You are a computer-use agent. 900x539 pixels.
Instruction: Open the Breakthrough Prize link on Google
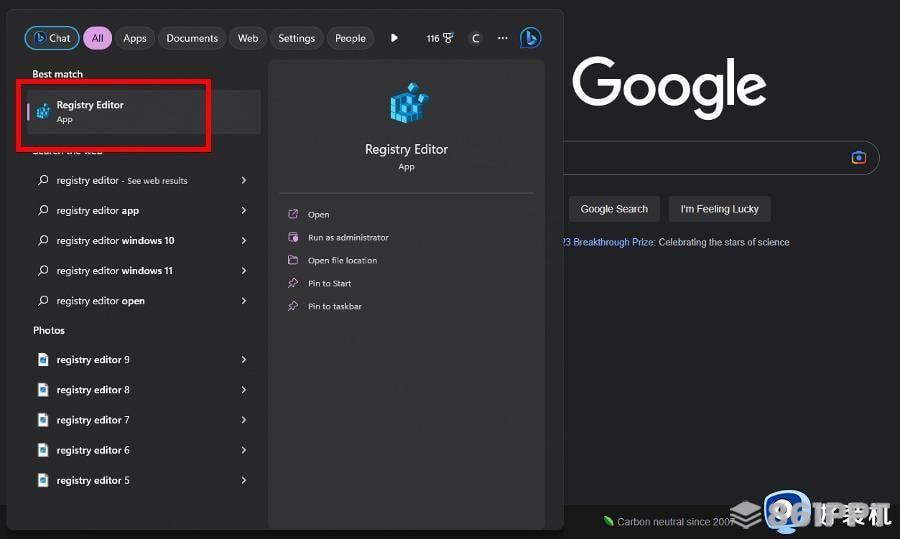[609, 242]
